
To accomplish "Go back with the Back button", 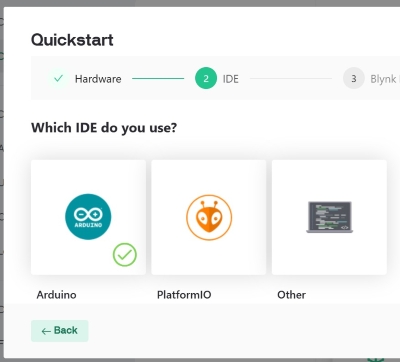I will 60,331.
